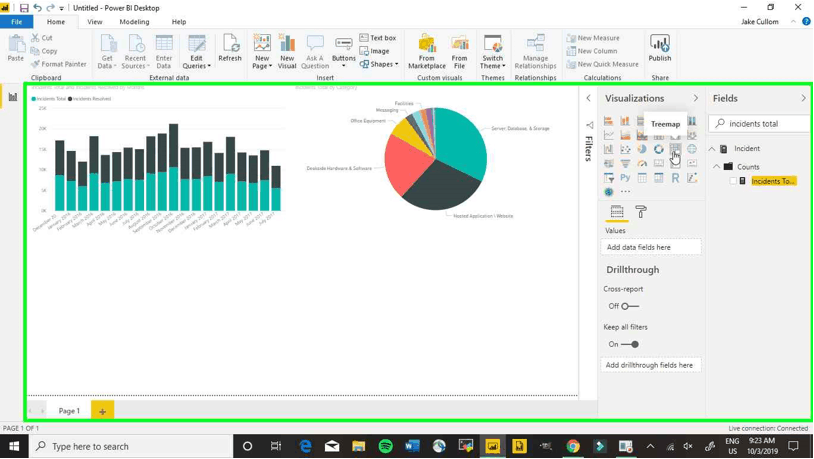814x459 pixels.
Task: Switch to the View ribbon tab
Action: [94, 22]
